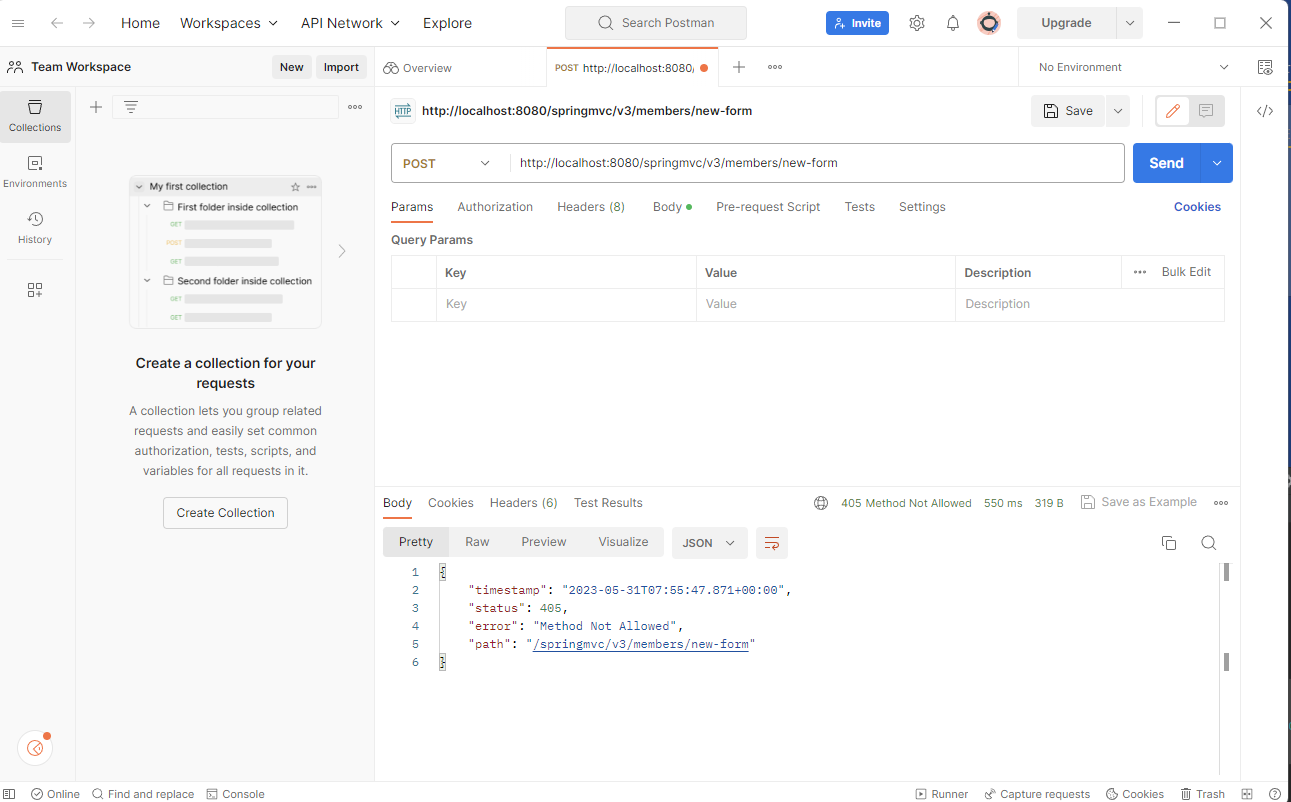Invite teammates with the Invite button
The width and height of the screenshot is (1291, 802).
(857, 23)
